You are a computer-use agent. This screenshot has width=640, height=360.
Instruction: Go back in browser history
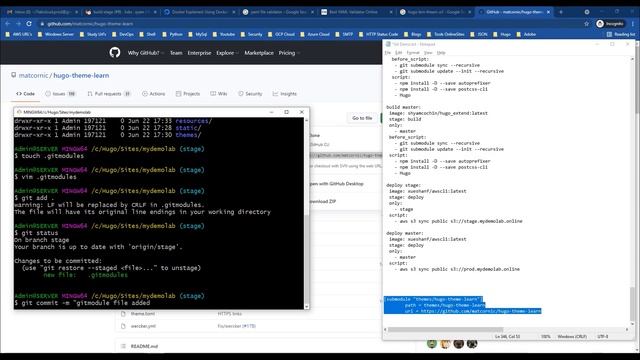pos(8,24)
